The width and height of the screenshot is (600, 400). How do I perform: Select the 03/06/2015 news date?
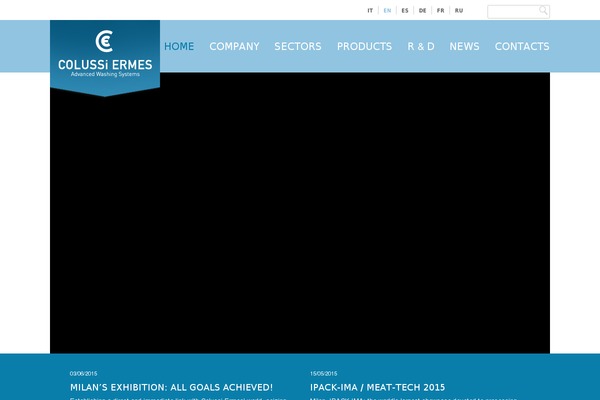coord(83,374)
